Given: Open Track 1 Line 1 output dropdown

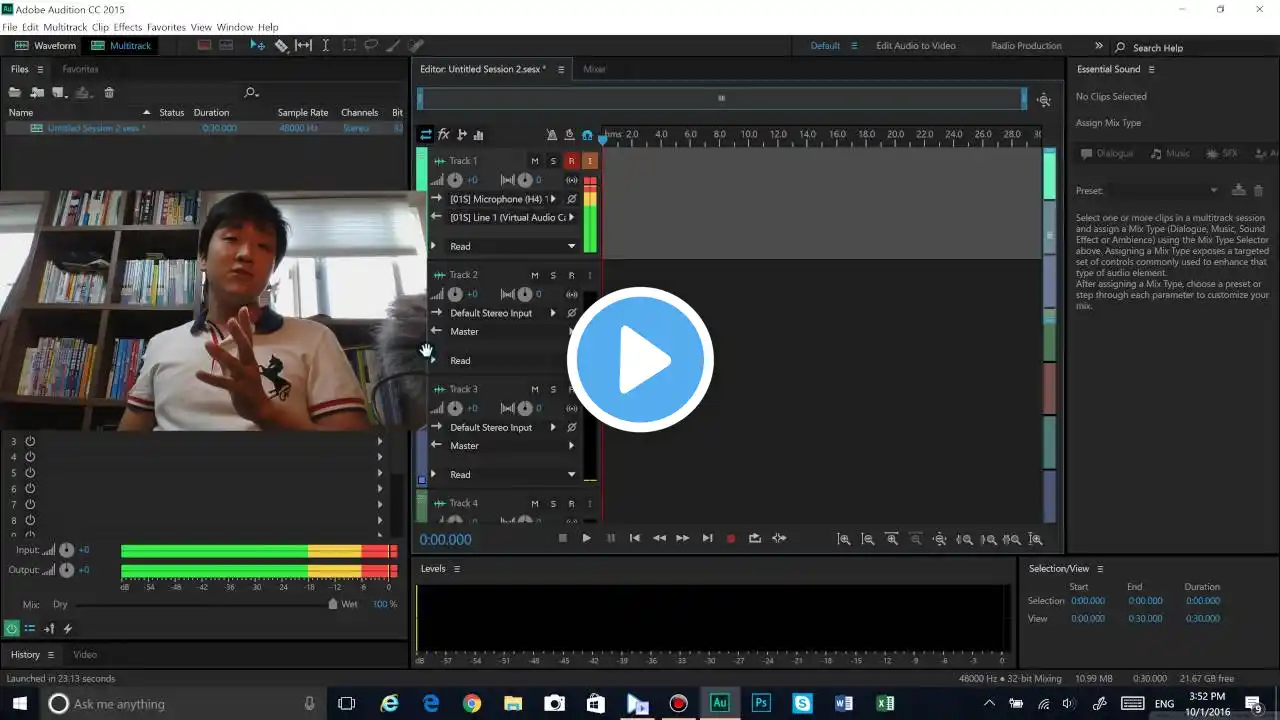Looking at the screenshot, I should coord(511,217).
